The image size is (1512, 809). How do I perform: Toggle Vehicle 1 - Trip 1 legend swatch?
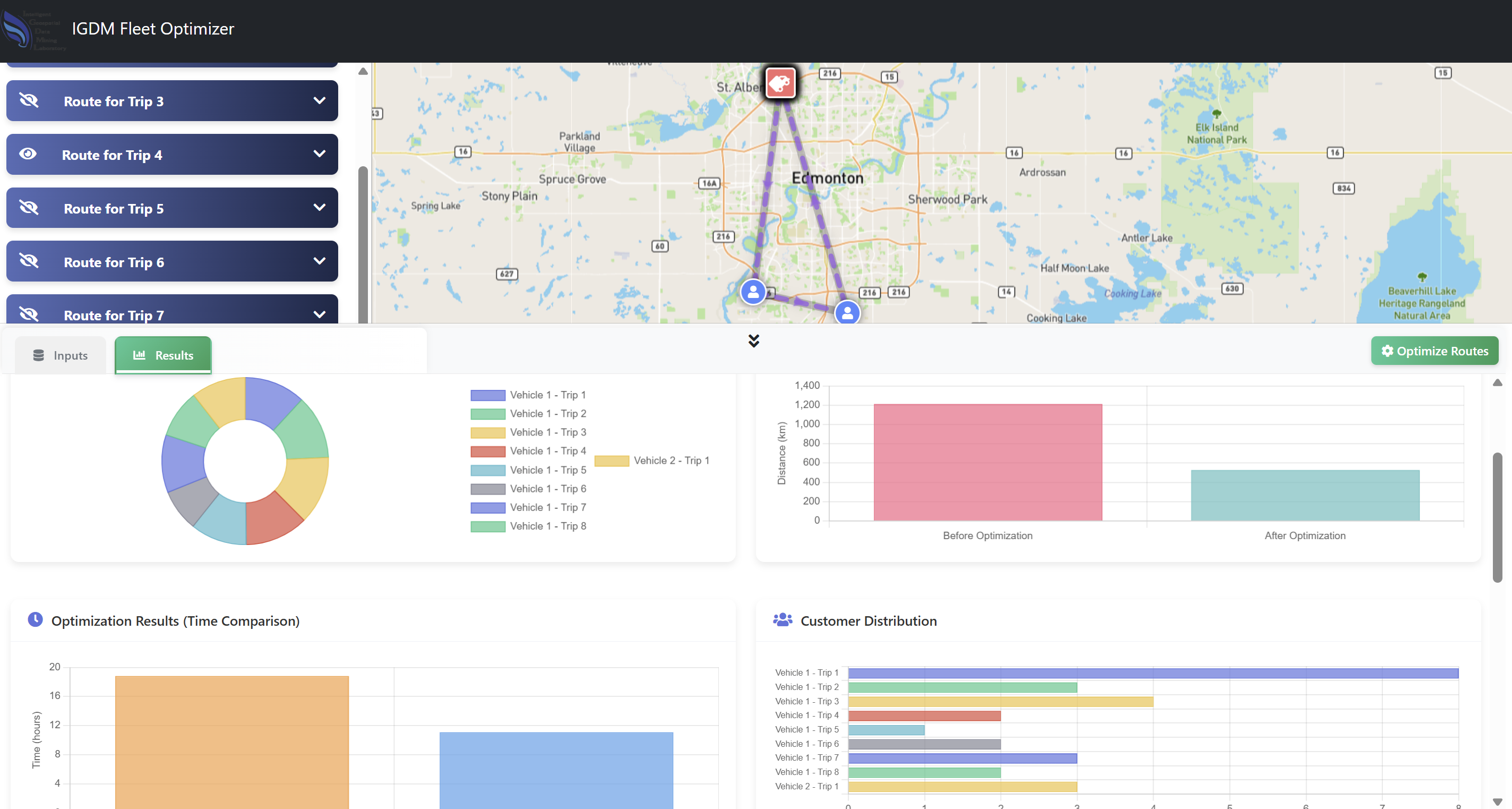[488, 395]
